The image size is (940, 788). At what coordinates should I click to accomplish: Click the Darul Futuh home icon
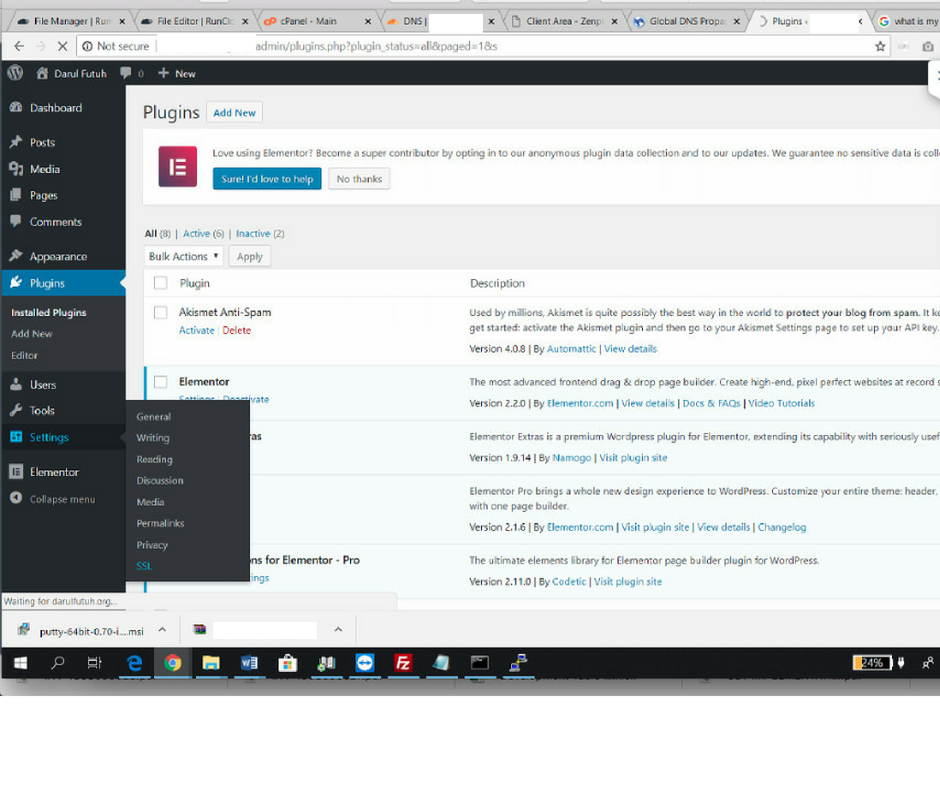[42, 73]
